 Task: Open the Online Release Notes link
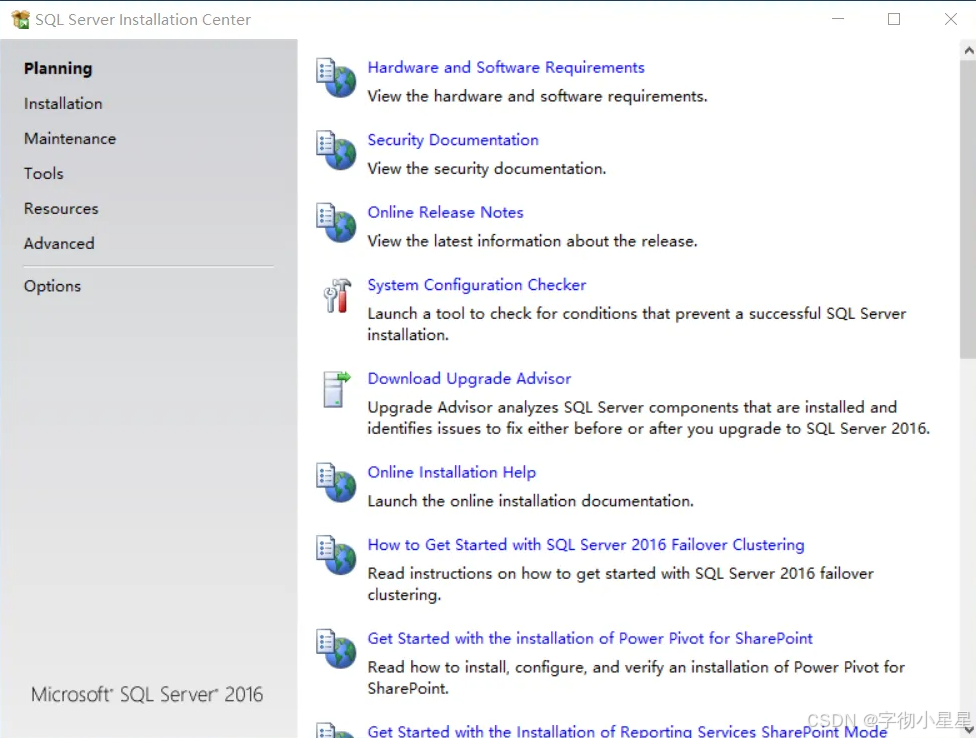pyautogui.click(x=445, y=212)
